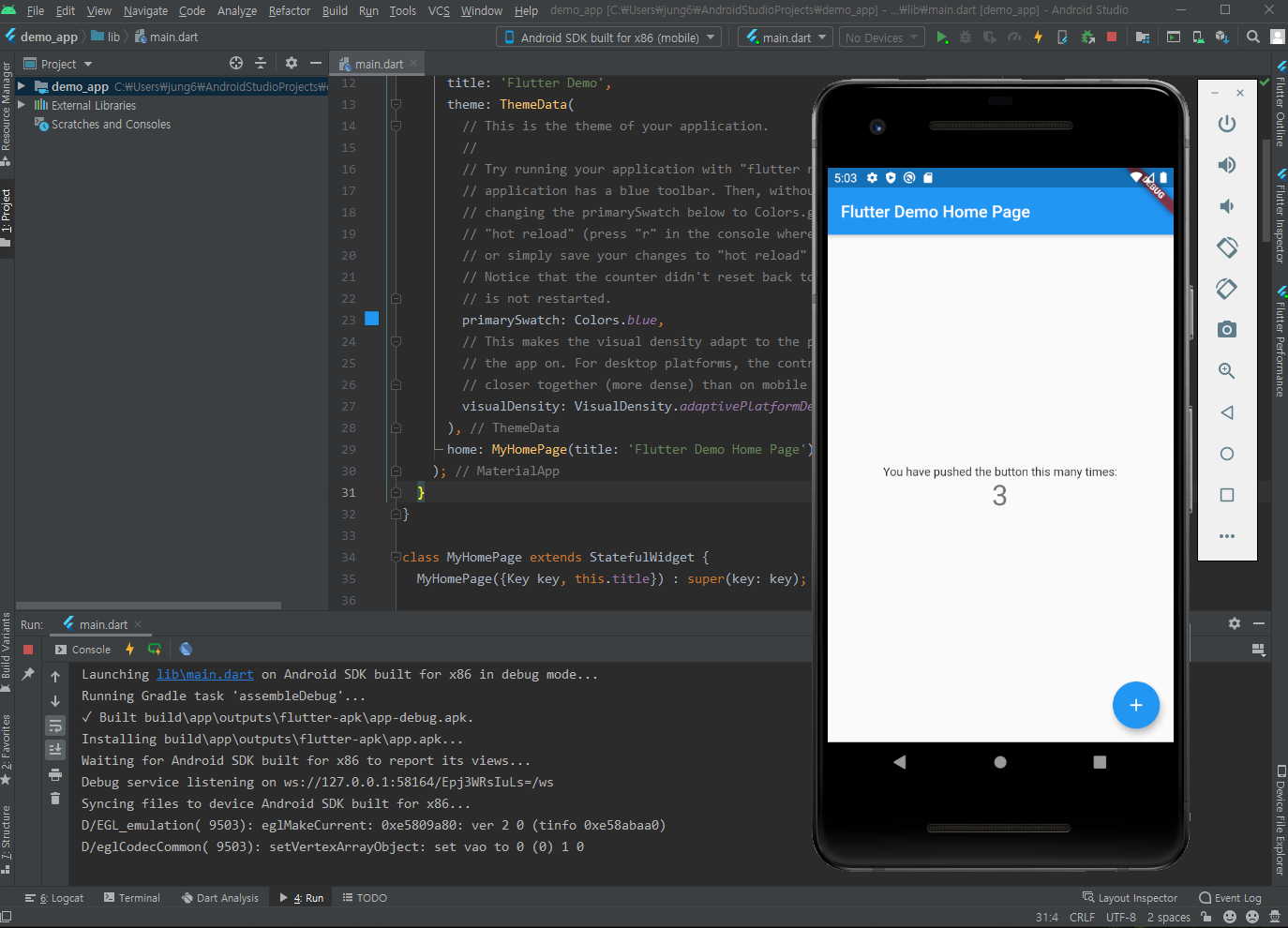Open the Navigate menu
The image size is (1288, 928).
[145, 10]
